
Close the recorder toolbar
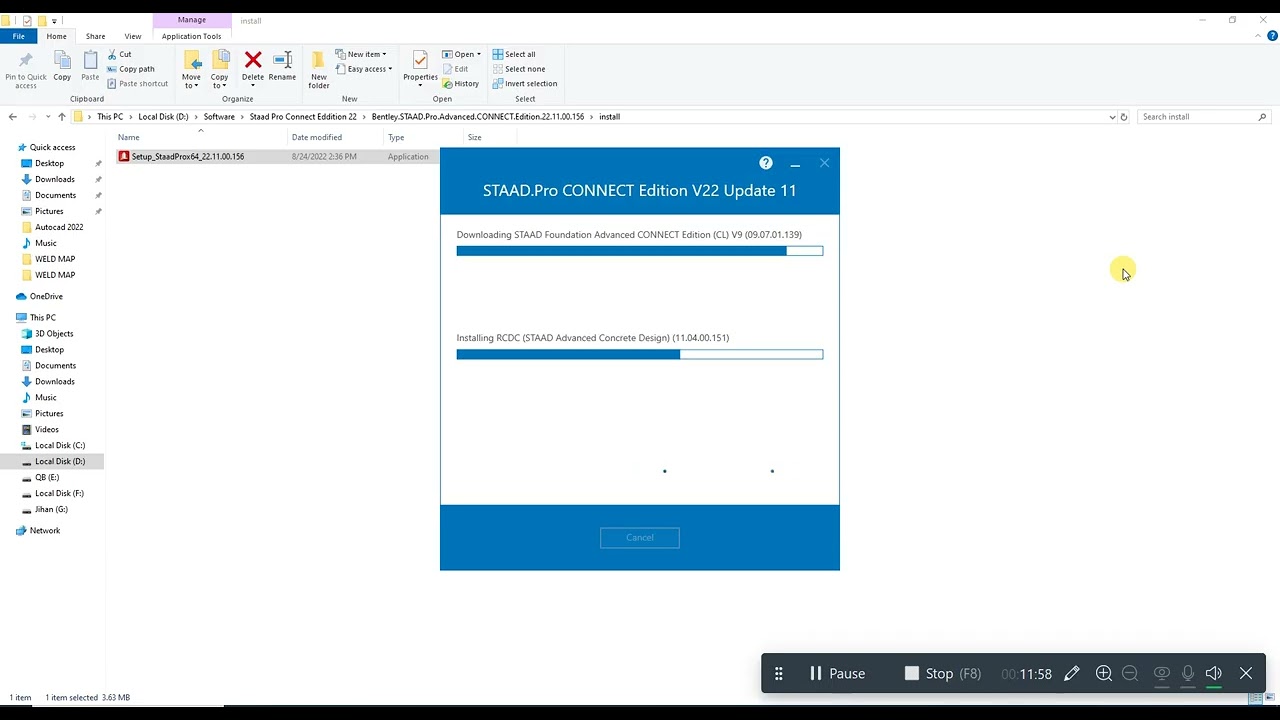1246,674
